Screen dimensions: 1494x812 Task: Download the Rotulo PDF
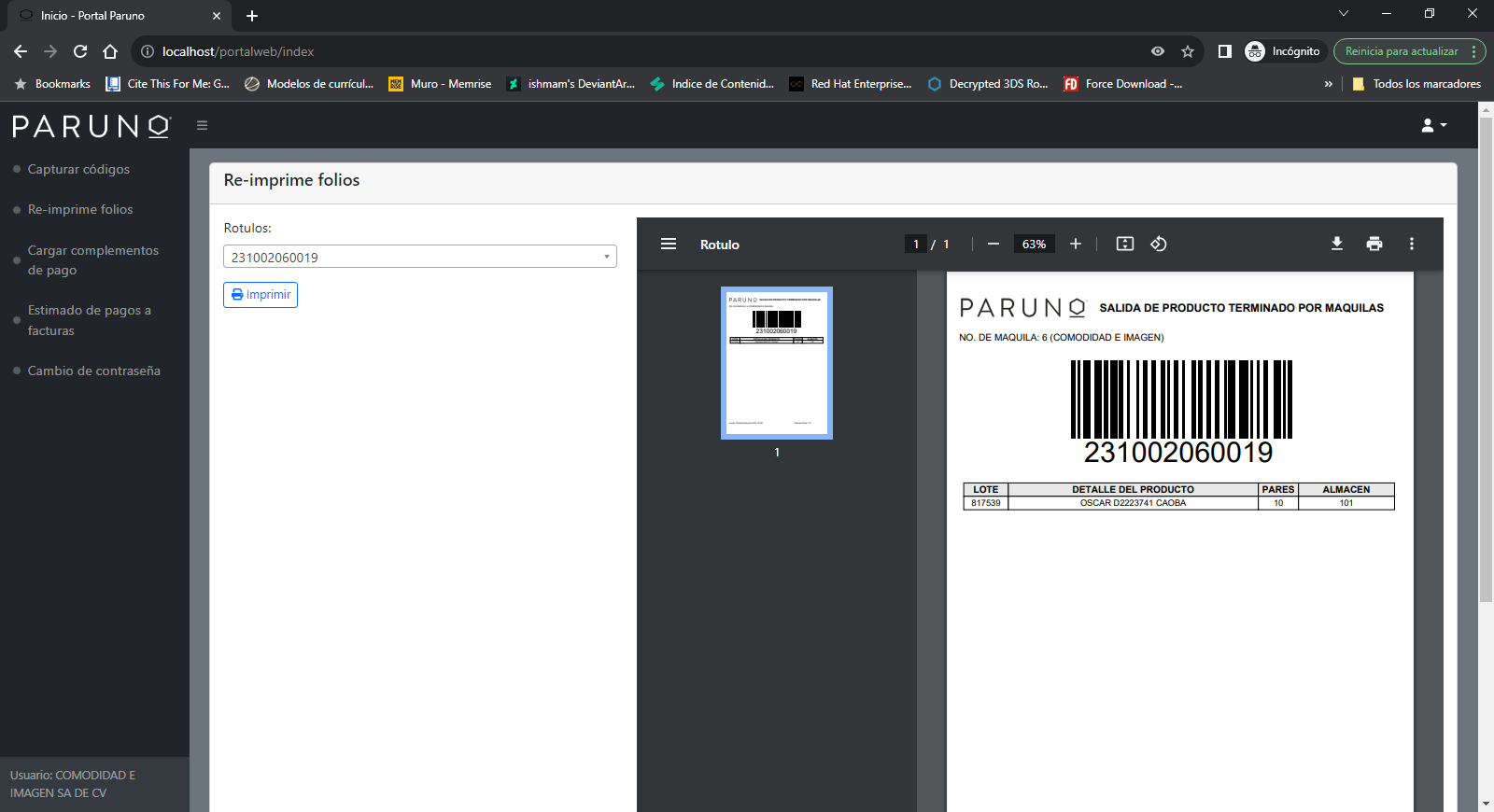[x=1337, y=245]
